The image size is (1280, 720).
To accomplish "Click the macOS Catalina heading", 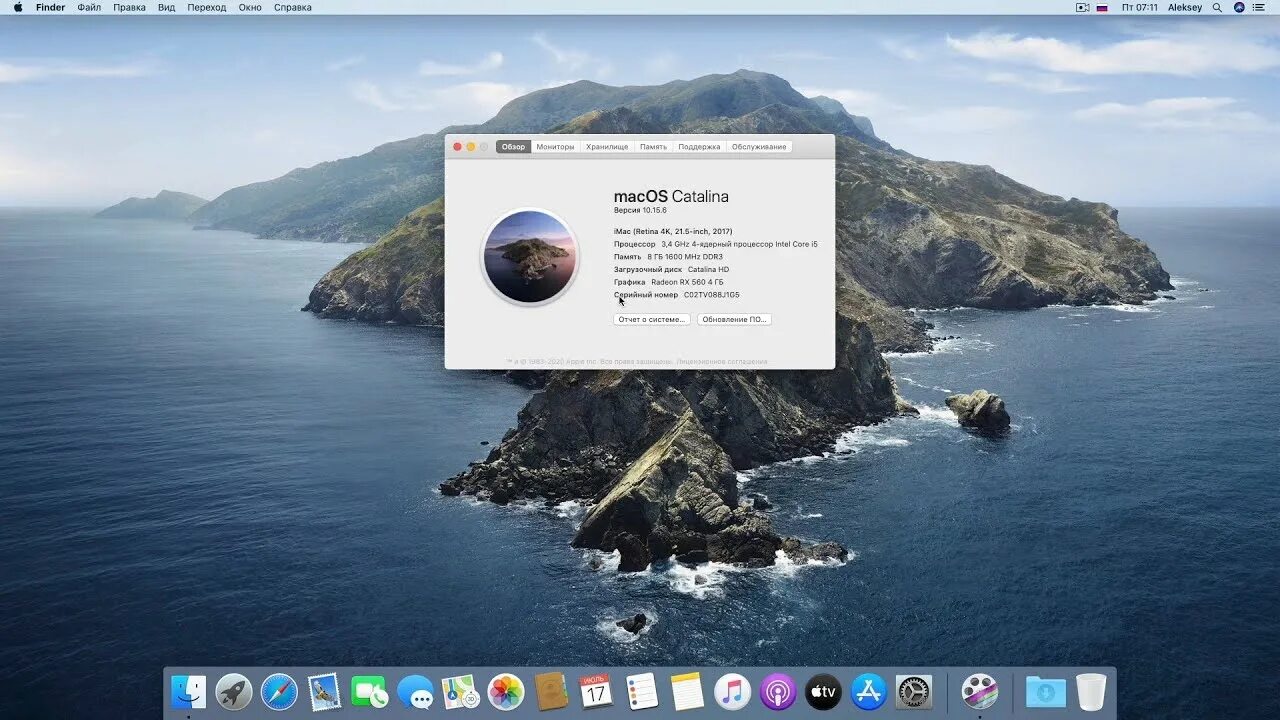I will coord(671,196).
